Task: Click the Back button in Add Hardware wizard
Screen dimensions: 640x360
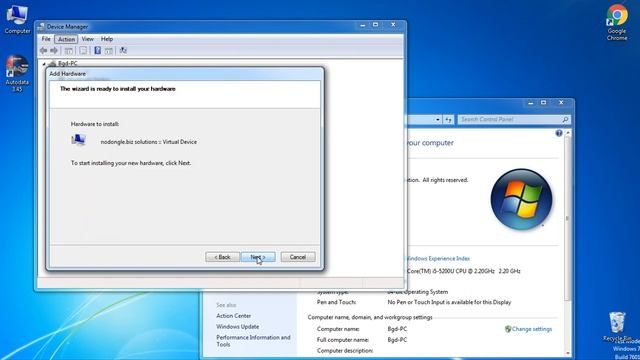Action: tap(222, 257)
